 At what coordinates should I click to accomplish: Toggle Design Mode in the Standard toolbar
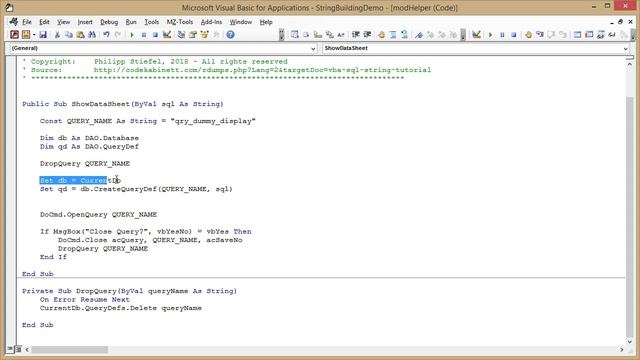pos(167,35)
